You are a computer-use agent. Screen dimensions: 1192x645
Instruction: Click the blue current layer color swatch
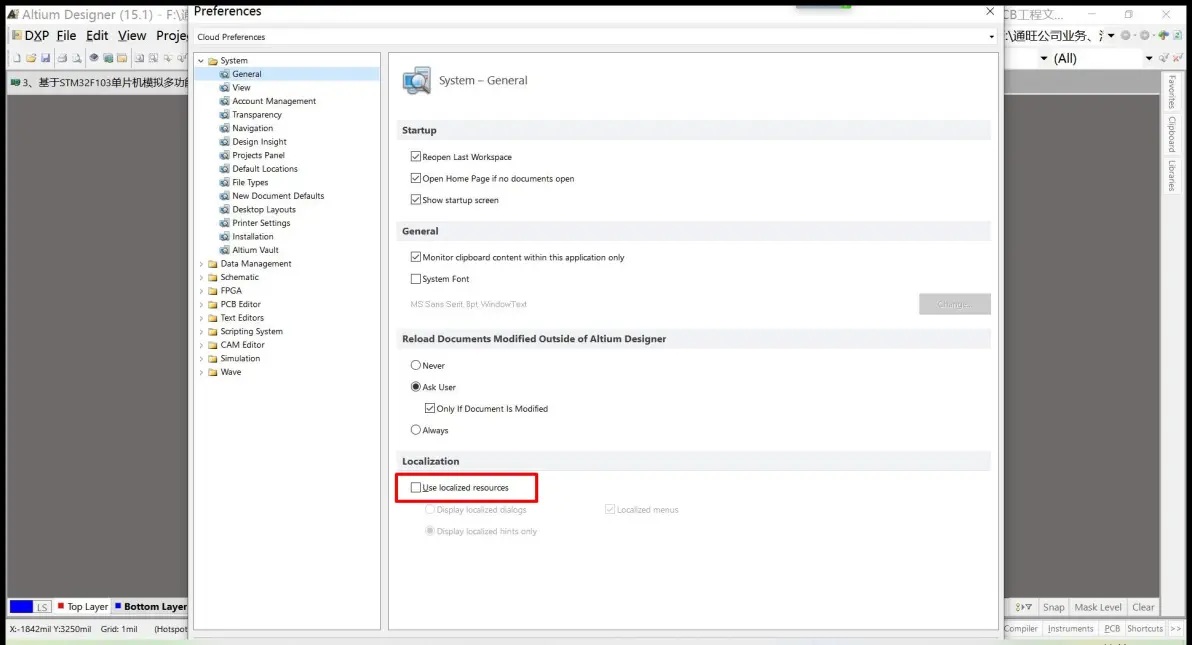[x=21, y=606]
